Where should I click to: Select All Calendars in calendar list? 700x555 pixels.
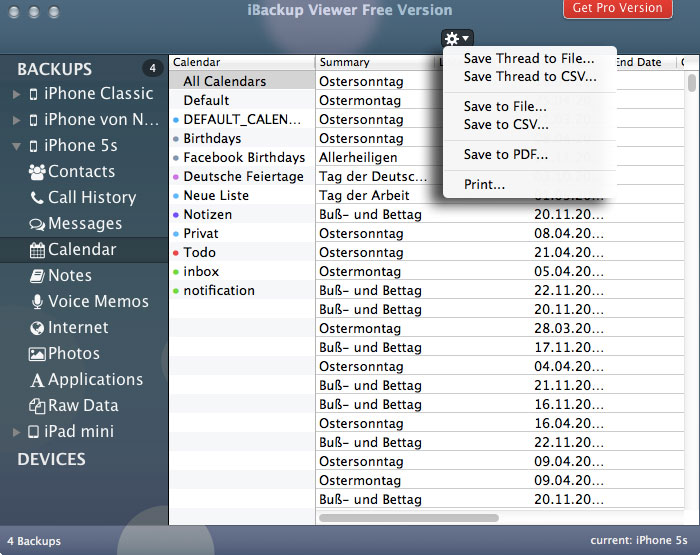point(242,82)
